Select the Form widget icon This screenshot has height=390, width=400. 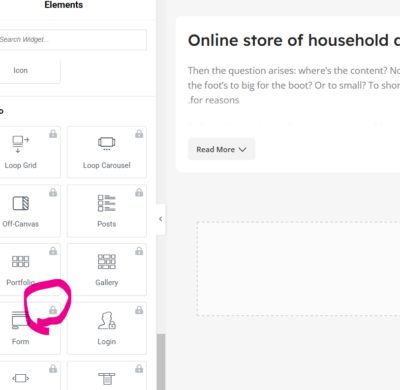[x=21, y=320]
